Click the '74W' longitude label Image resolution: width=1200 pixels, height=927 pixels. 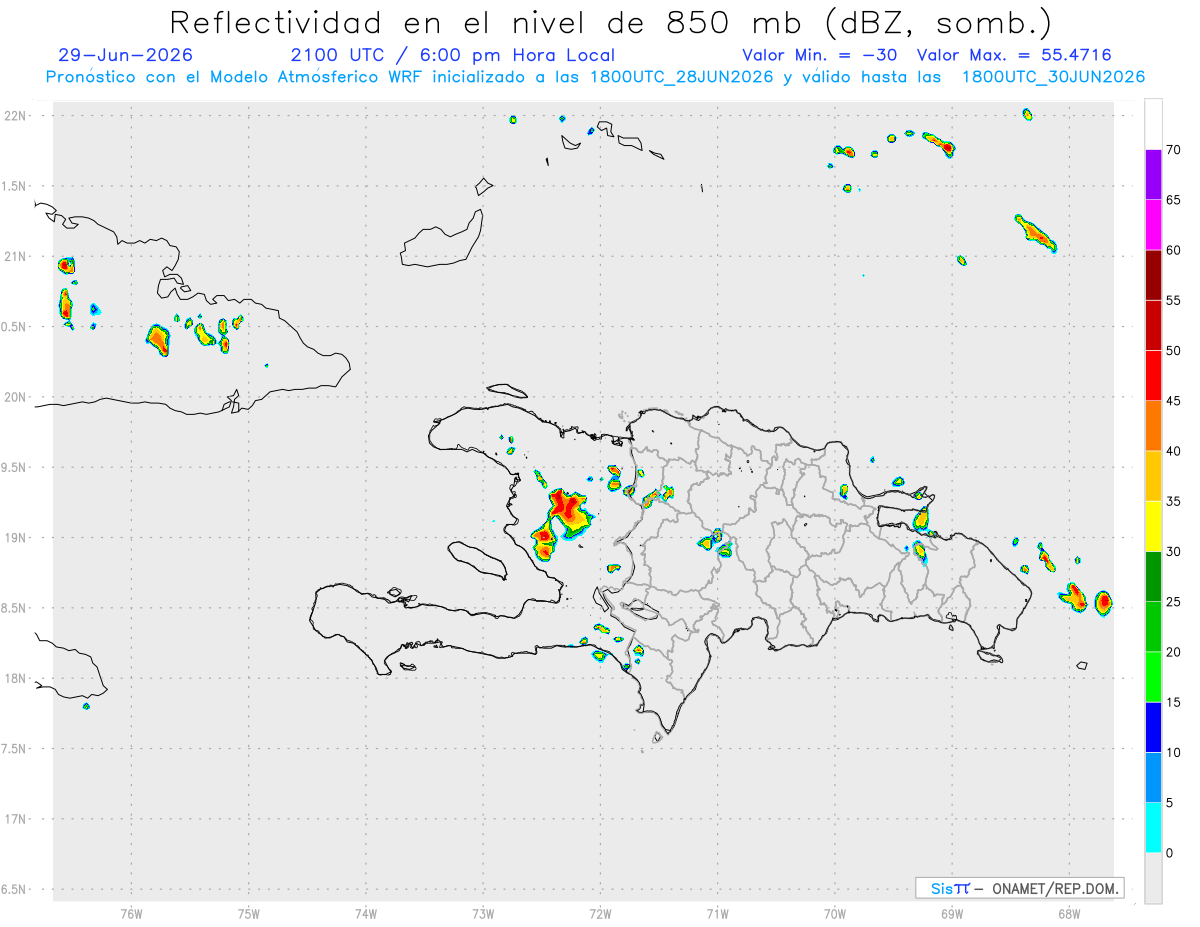(x=366, y=913)
